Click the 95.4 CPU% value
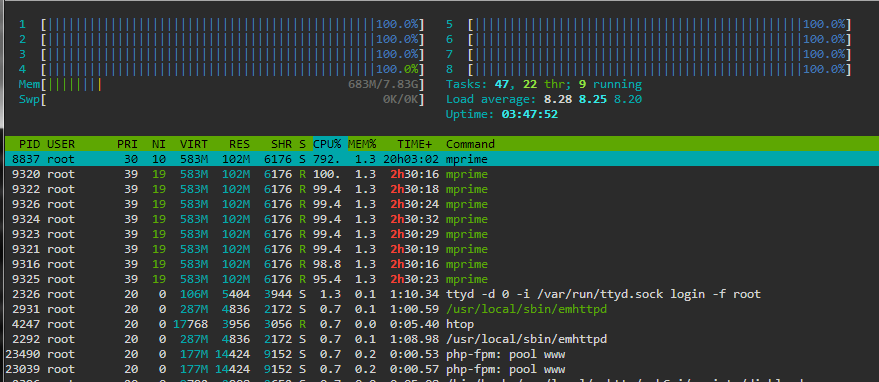 point(327,279)
